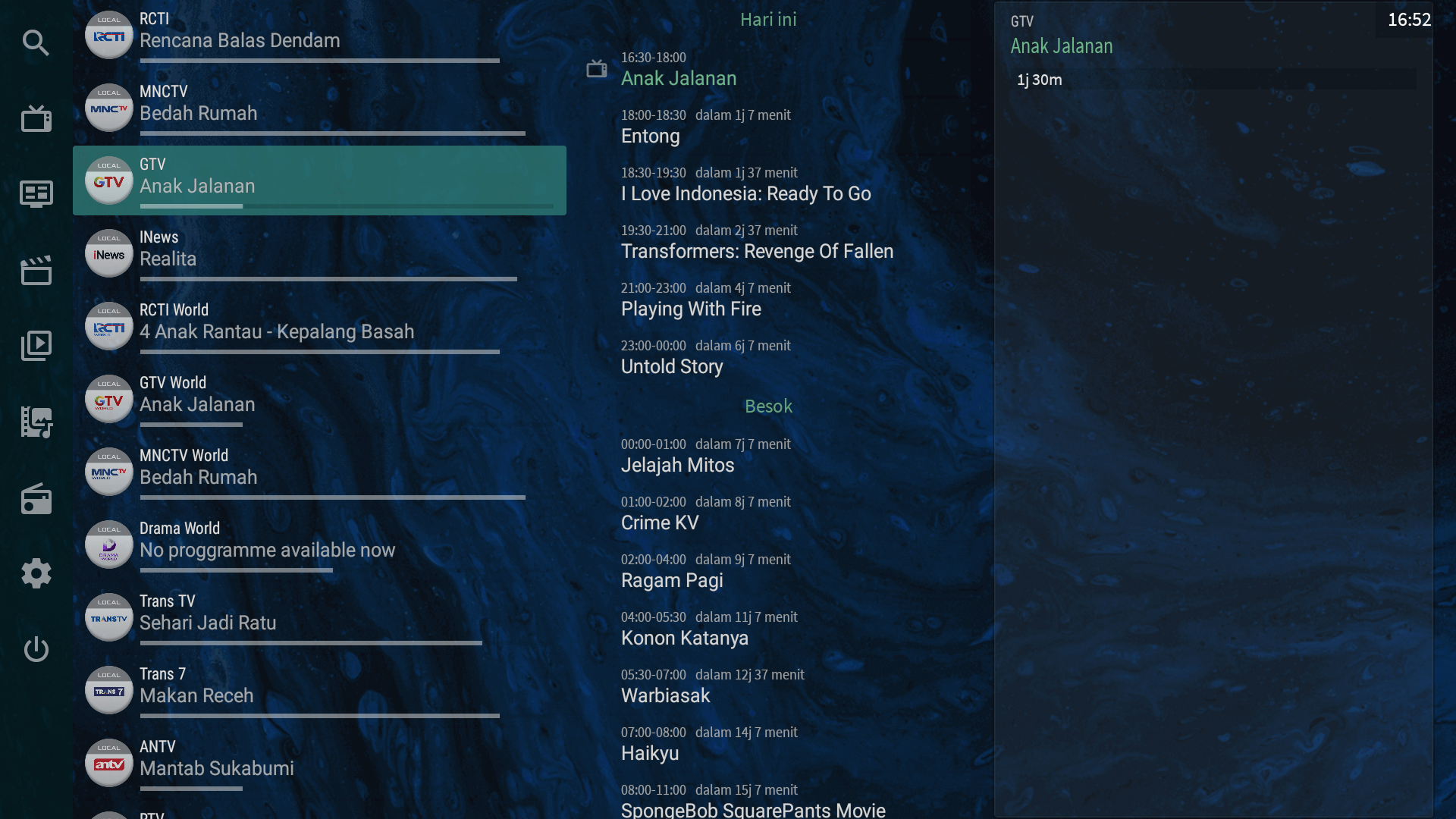Open the search icon in sidebar
Image resolution: width=1456 pixels, height=819 pixels.
click(36, 42)
